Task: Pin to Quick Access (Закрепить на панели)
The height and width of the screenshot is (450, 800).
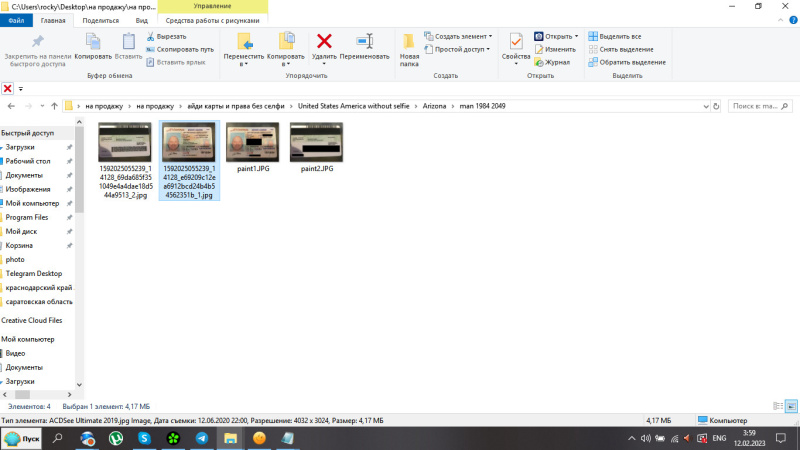Action: (37, 47)
